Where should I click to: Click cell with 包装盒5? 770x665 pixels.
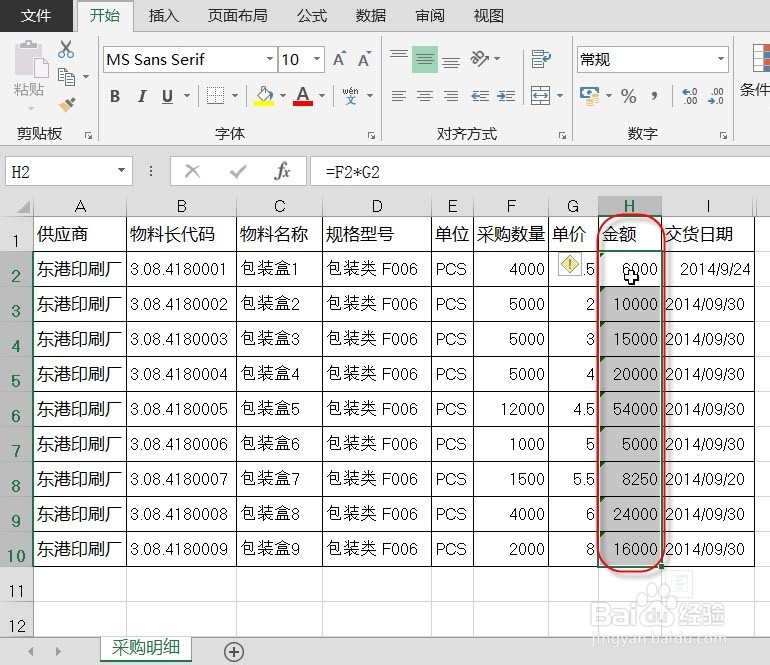(279, 409)
